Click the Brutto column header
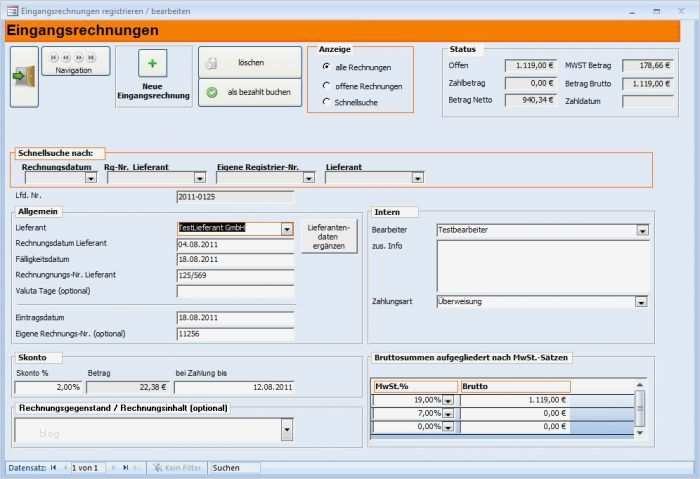 (x=515, y=387)
